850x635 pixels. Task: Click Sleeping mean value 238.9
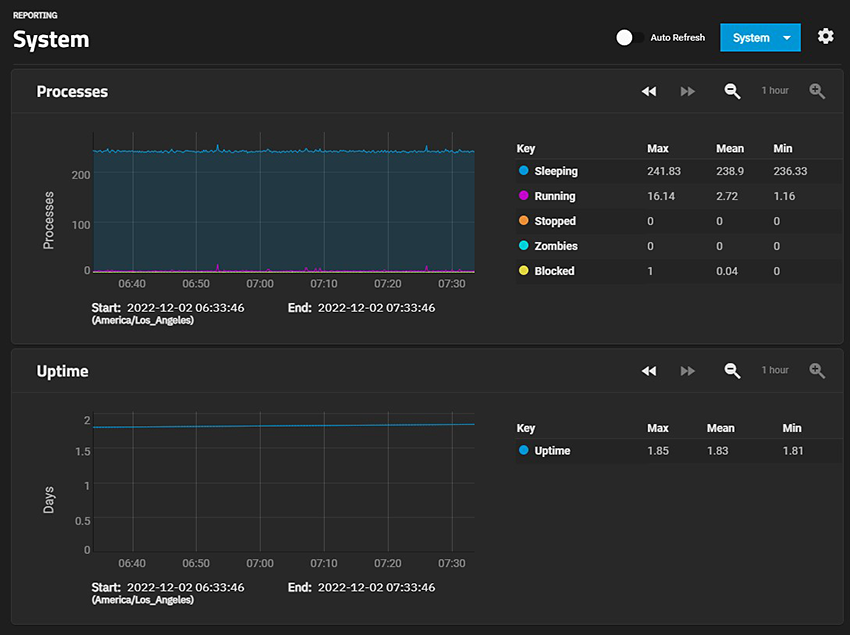[x=730, y=171]
